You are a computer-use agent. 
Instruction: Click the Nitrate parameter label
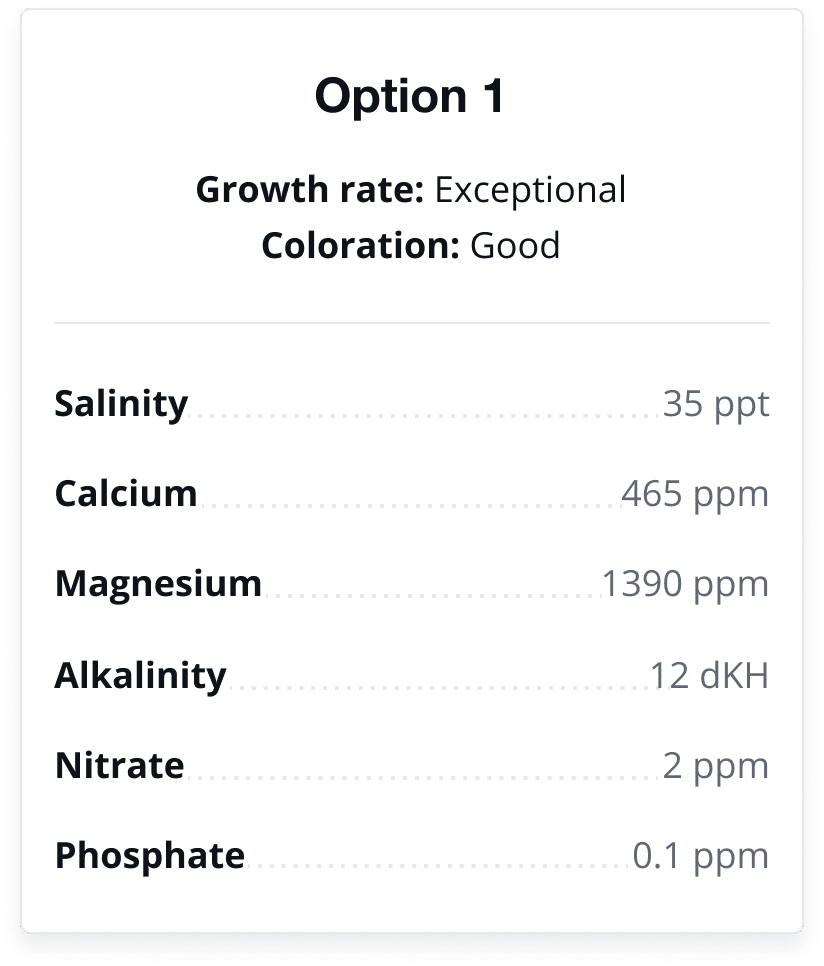pos(119,766)
